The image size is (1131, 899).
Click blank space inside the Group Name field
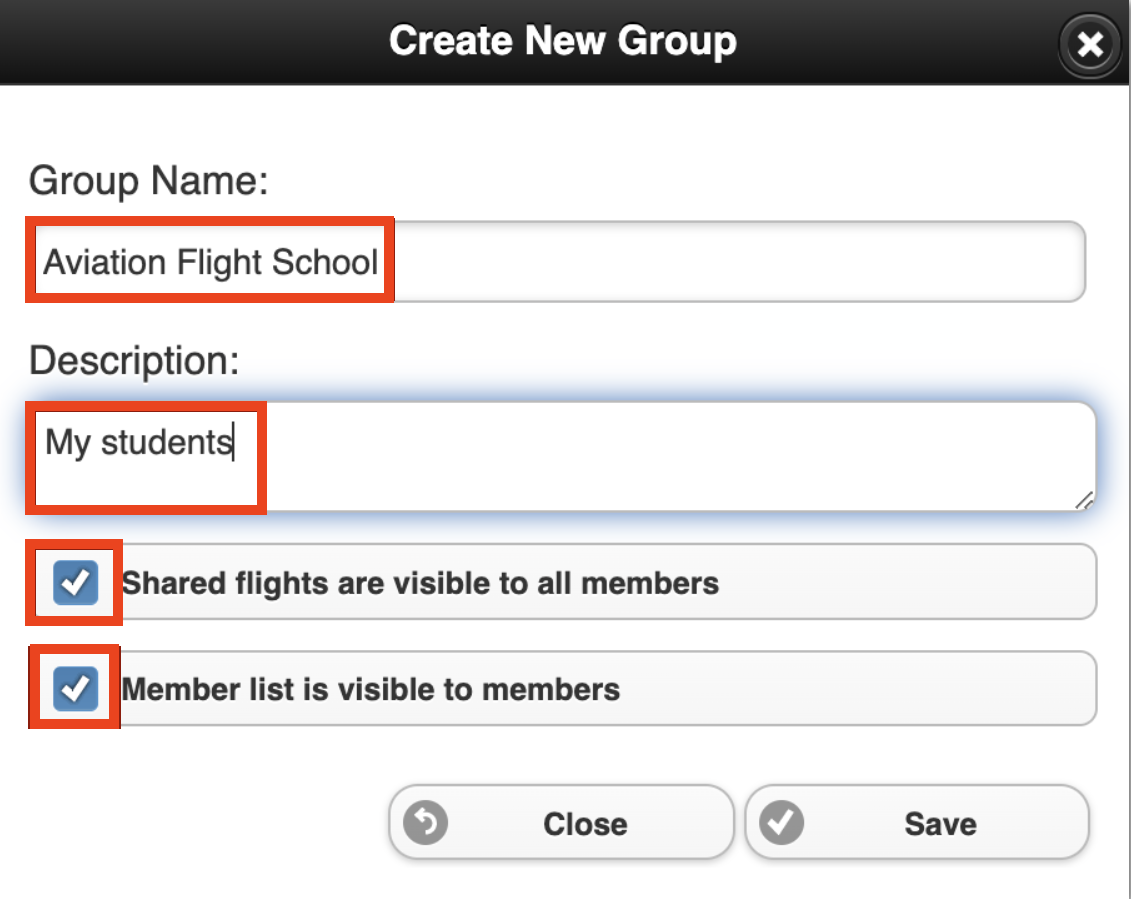click(736, 261)
